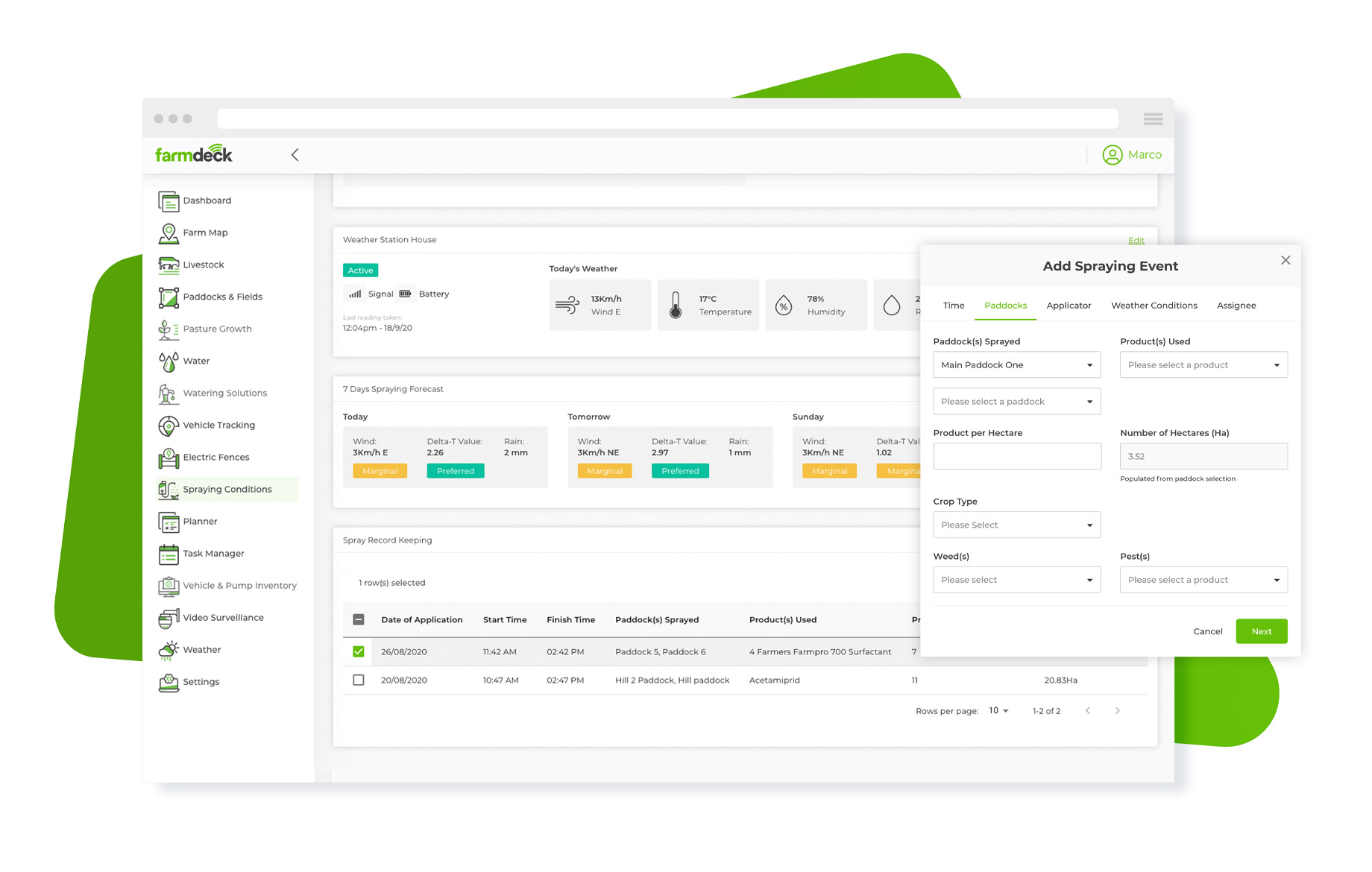The height and width of the screenshot is (872, 1372).
Task: Expand the Product(s) Used dropdown
Action: 1203,365
